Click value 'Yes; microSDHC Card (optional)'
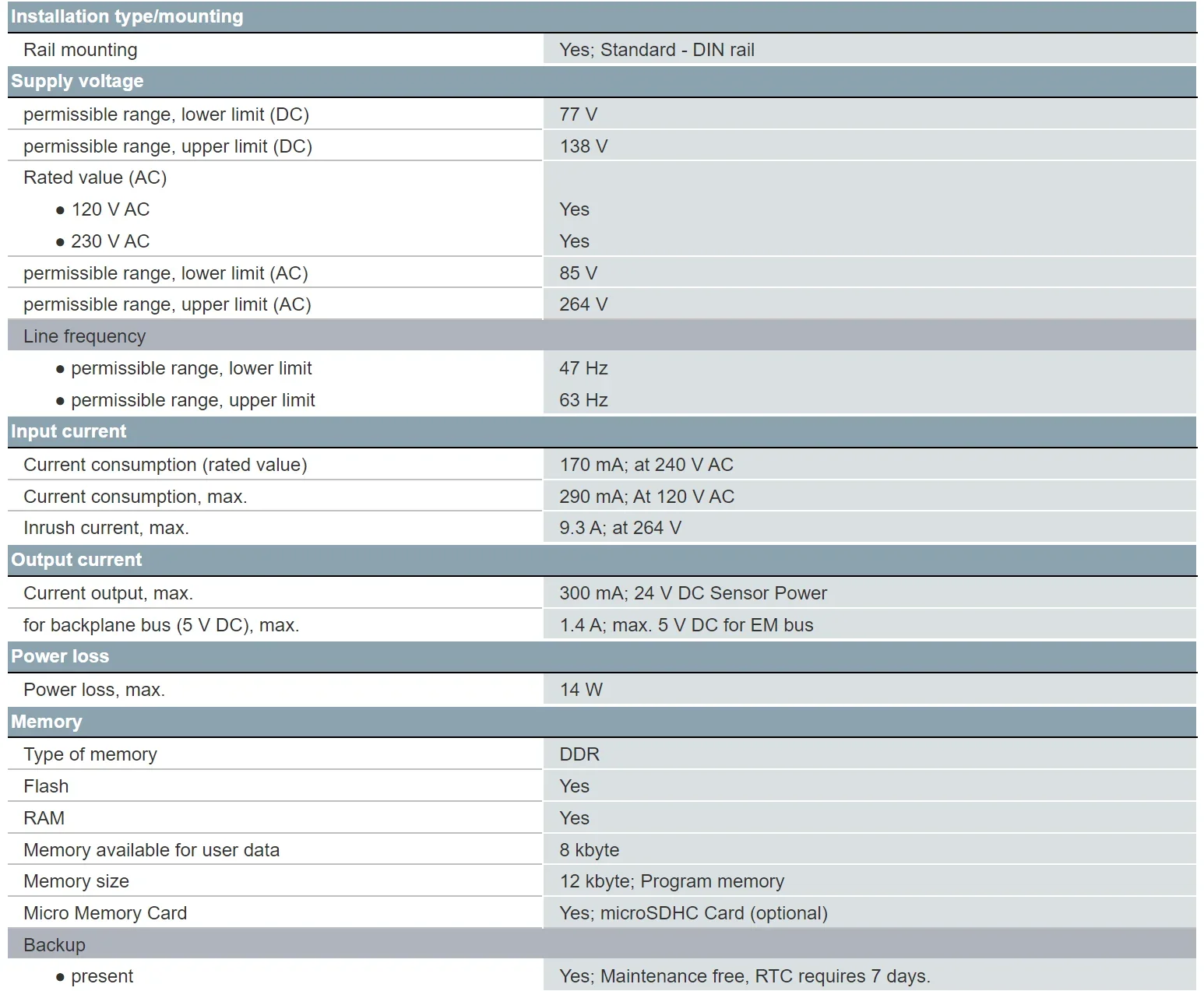1204x991 pixels. tap(693, 913)
